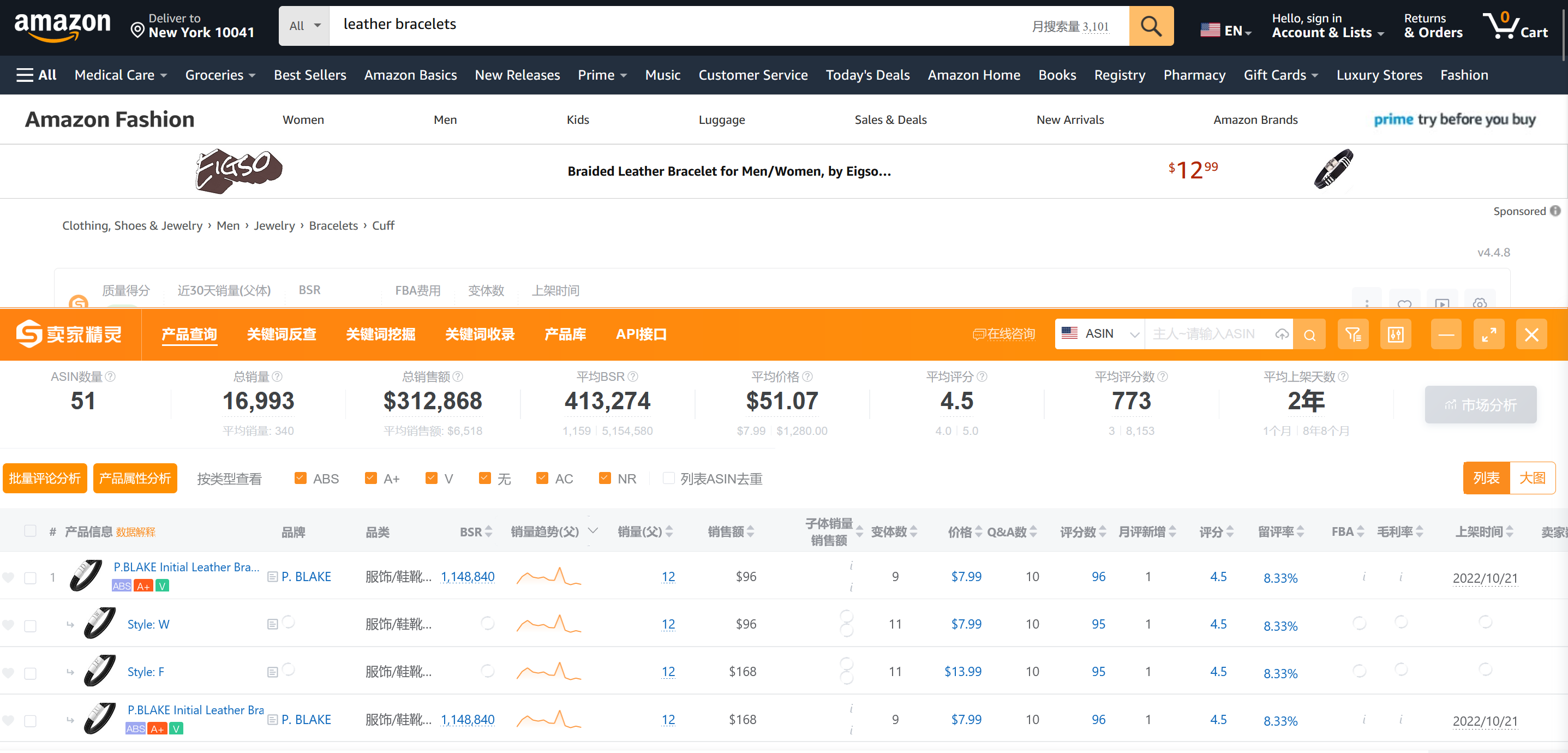Switch to 关键词挖掘 tab
The height and width of the screenshot is (753, 1568).
coord(381,334)
